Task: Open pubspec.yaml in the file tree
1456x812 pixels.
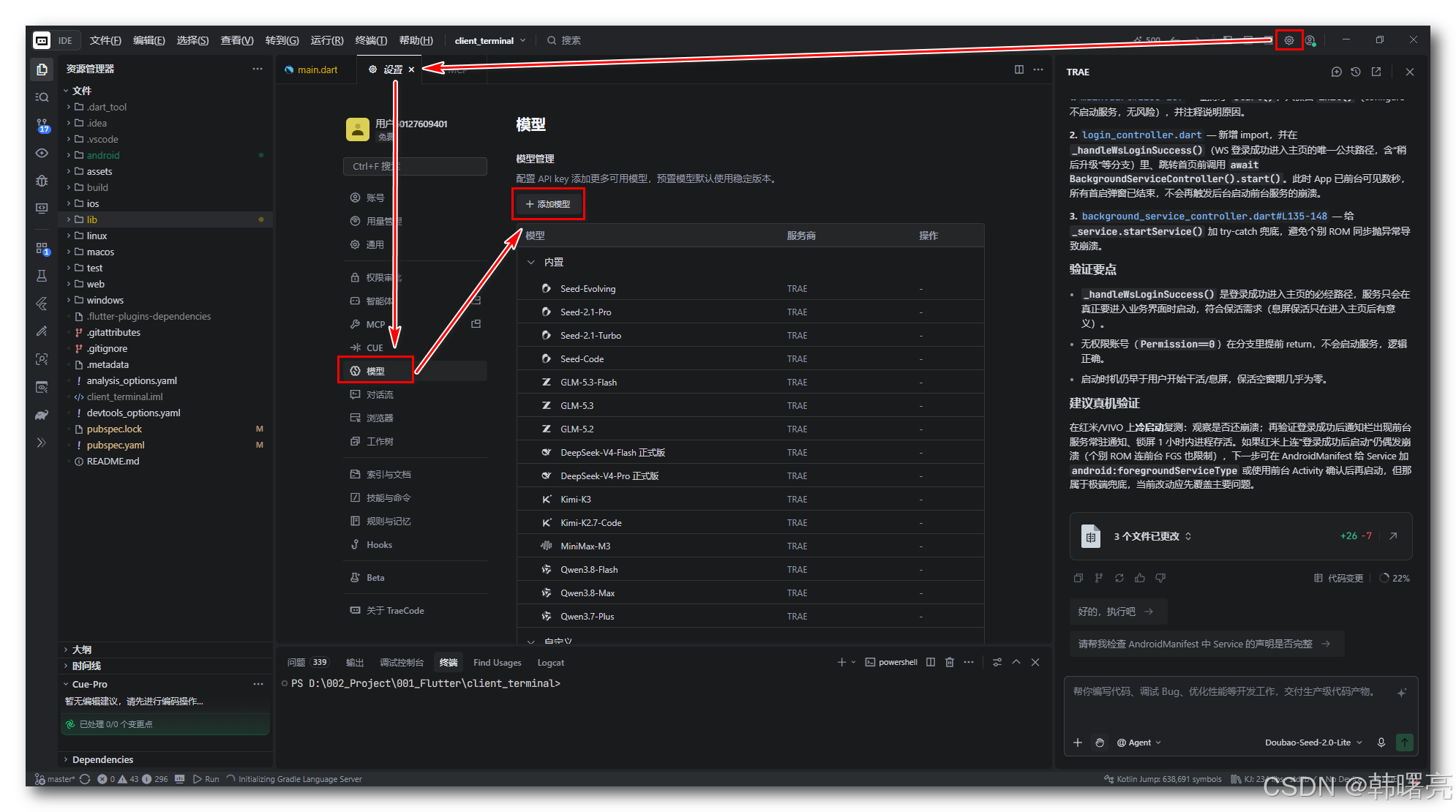Action: click(165, 445)
